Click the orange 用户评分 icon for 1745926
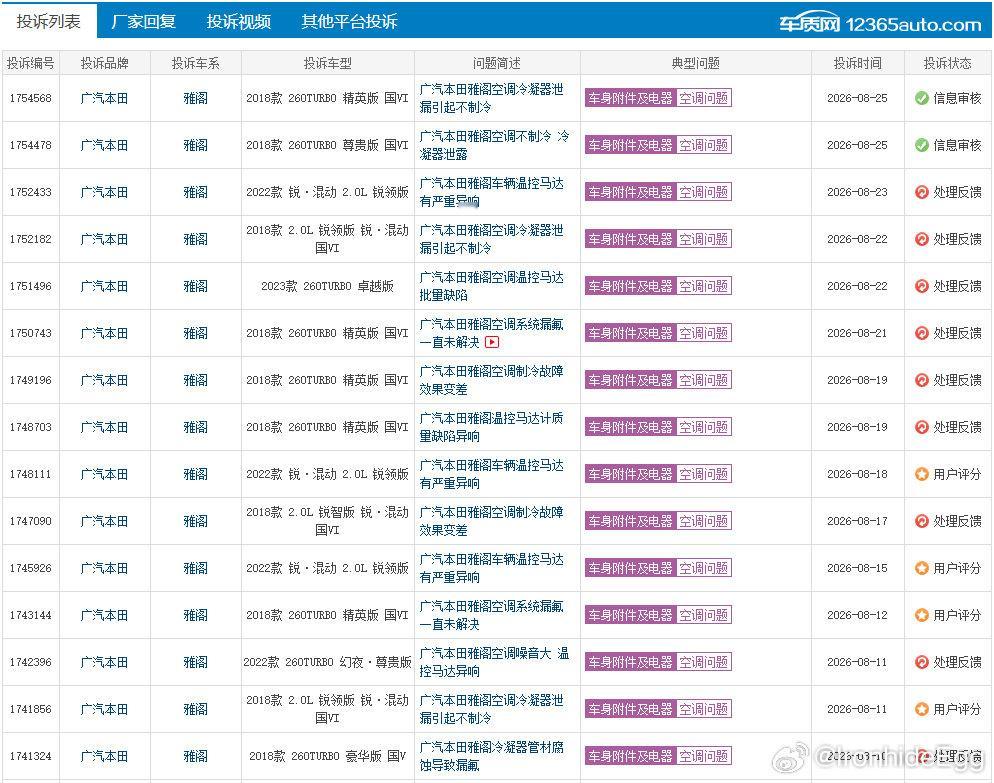This screenshot has height=783, width=994. tap(922, 568)
